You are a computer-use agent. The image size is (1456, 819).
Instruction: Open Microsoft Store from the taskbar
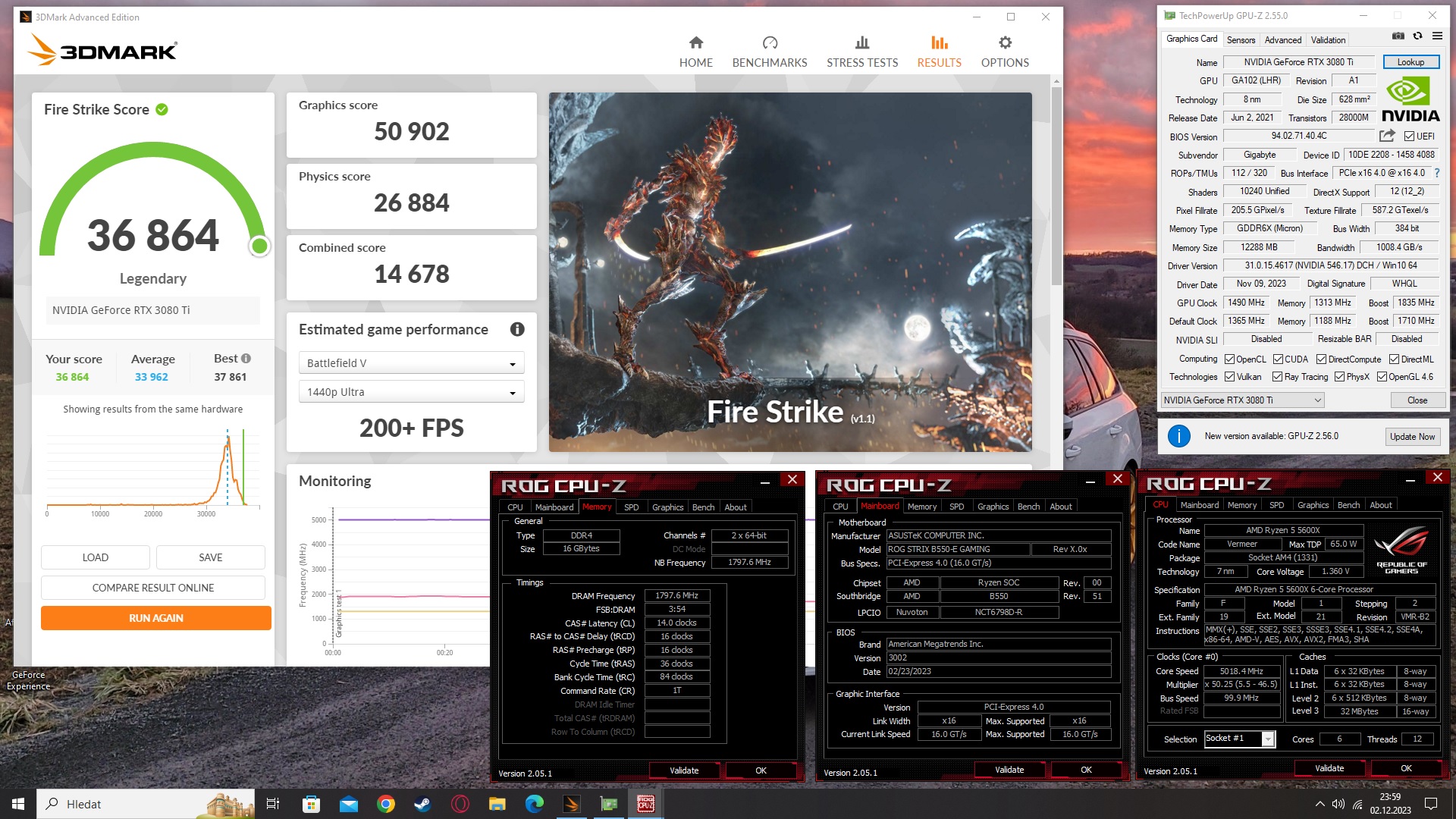click(311, 804)
